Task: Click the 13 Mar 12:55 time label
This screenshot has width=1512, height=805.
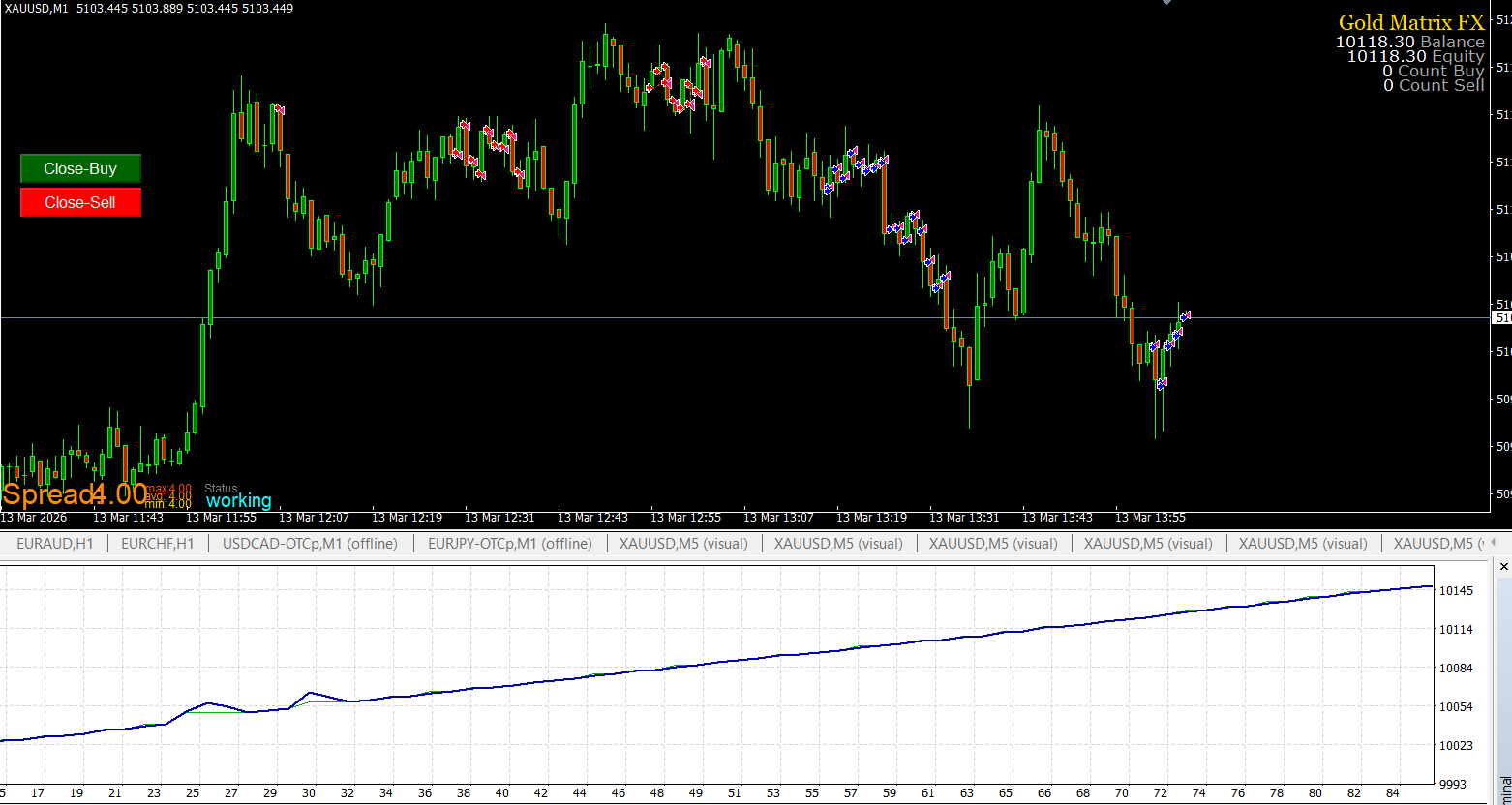Action: click(685, 518)
